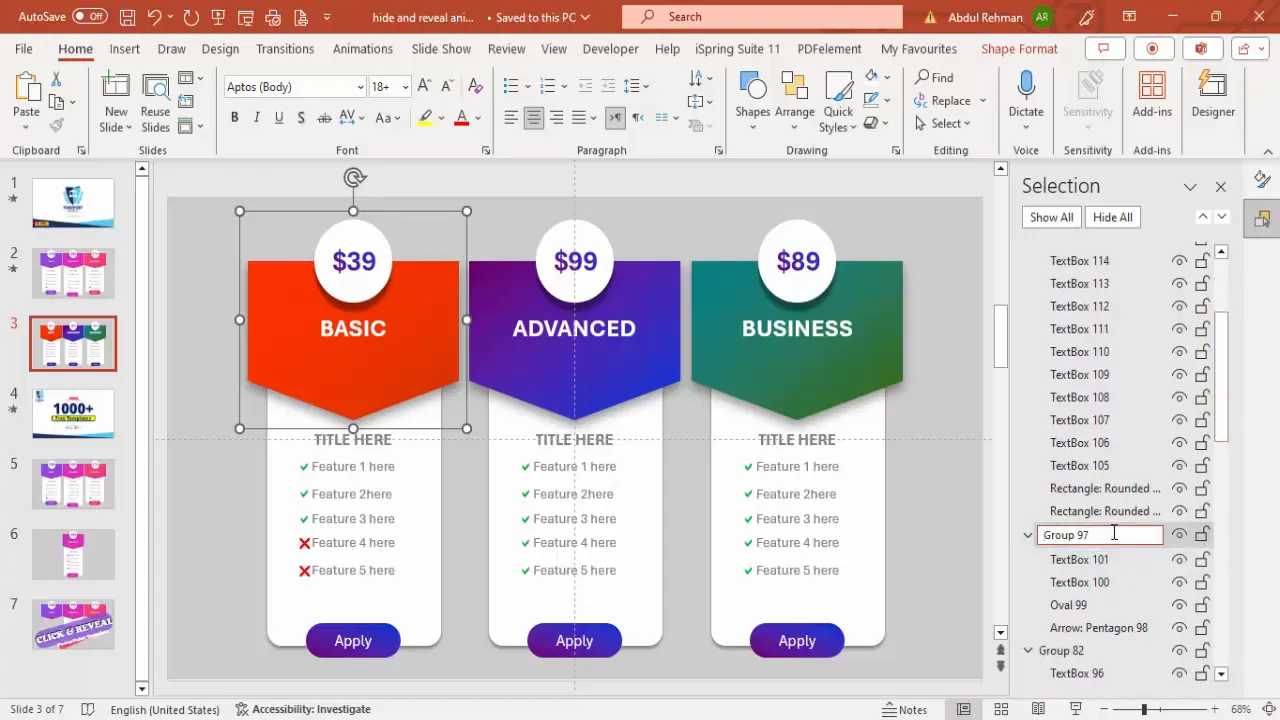Click Apply button under BASIC card
Image resolution: width=1280 pixels, height=720 pixels.
353,641
